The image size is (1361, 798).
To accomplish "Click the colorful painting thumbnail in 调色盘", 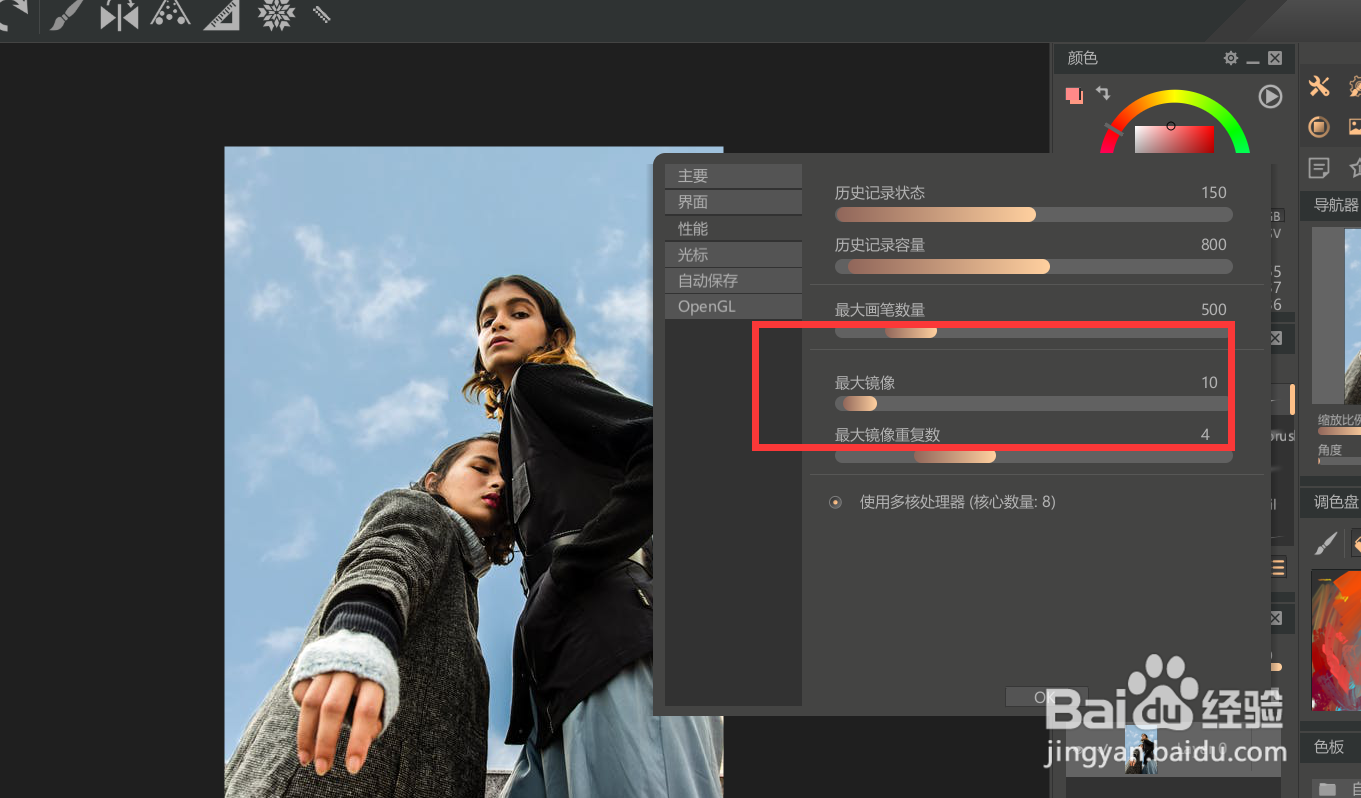I will click(x=1334, y=641).
